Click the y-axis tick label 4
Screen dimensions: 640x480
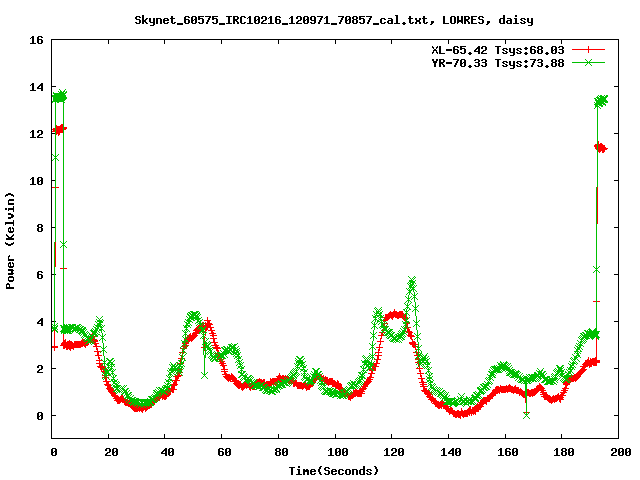[40, 322]
